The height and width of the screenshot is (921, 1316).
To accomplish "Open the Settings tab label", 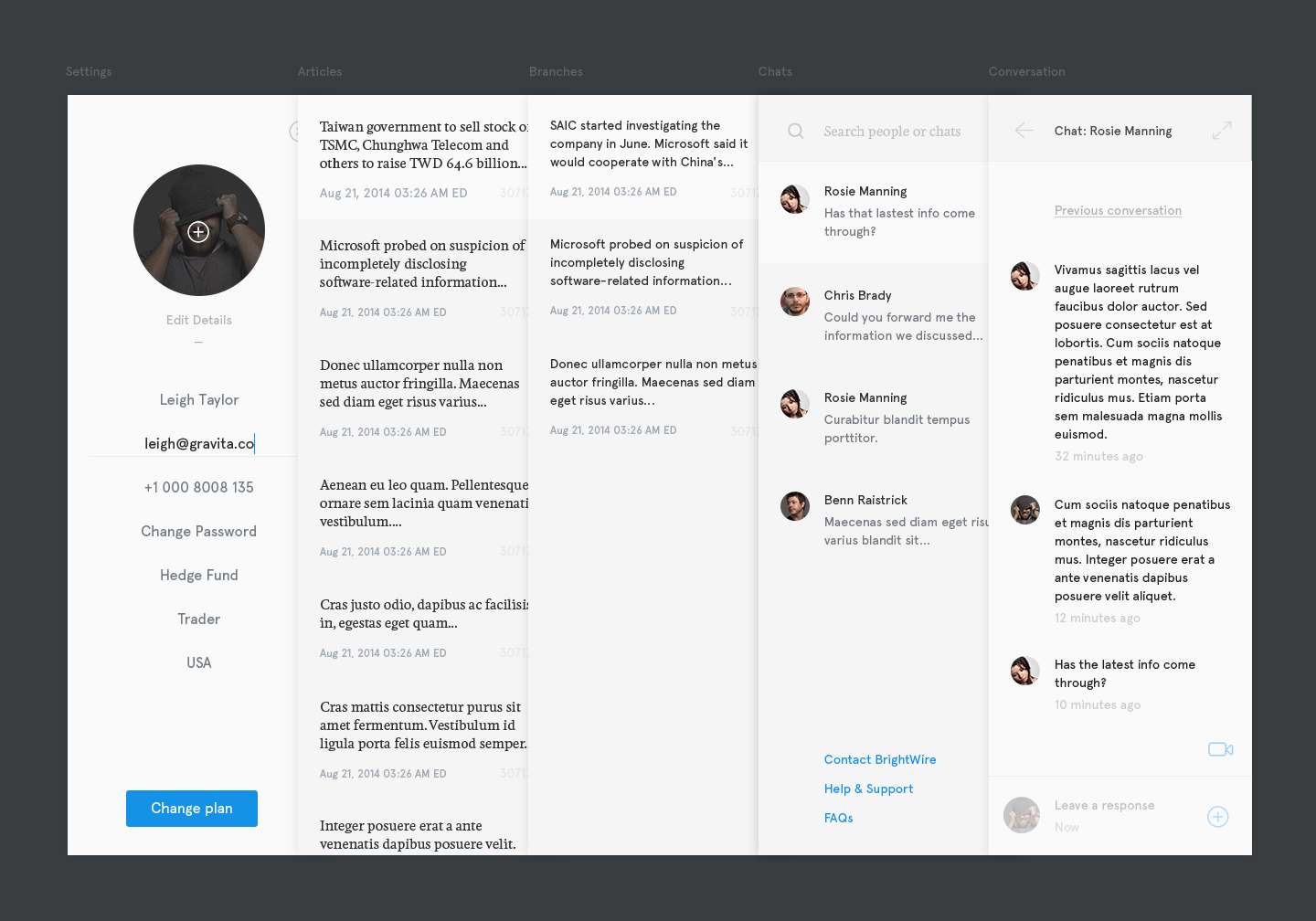I will (89, 71).
